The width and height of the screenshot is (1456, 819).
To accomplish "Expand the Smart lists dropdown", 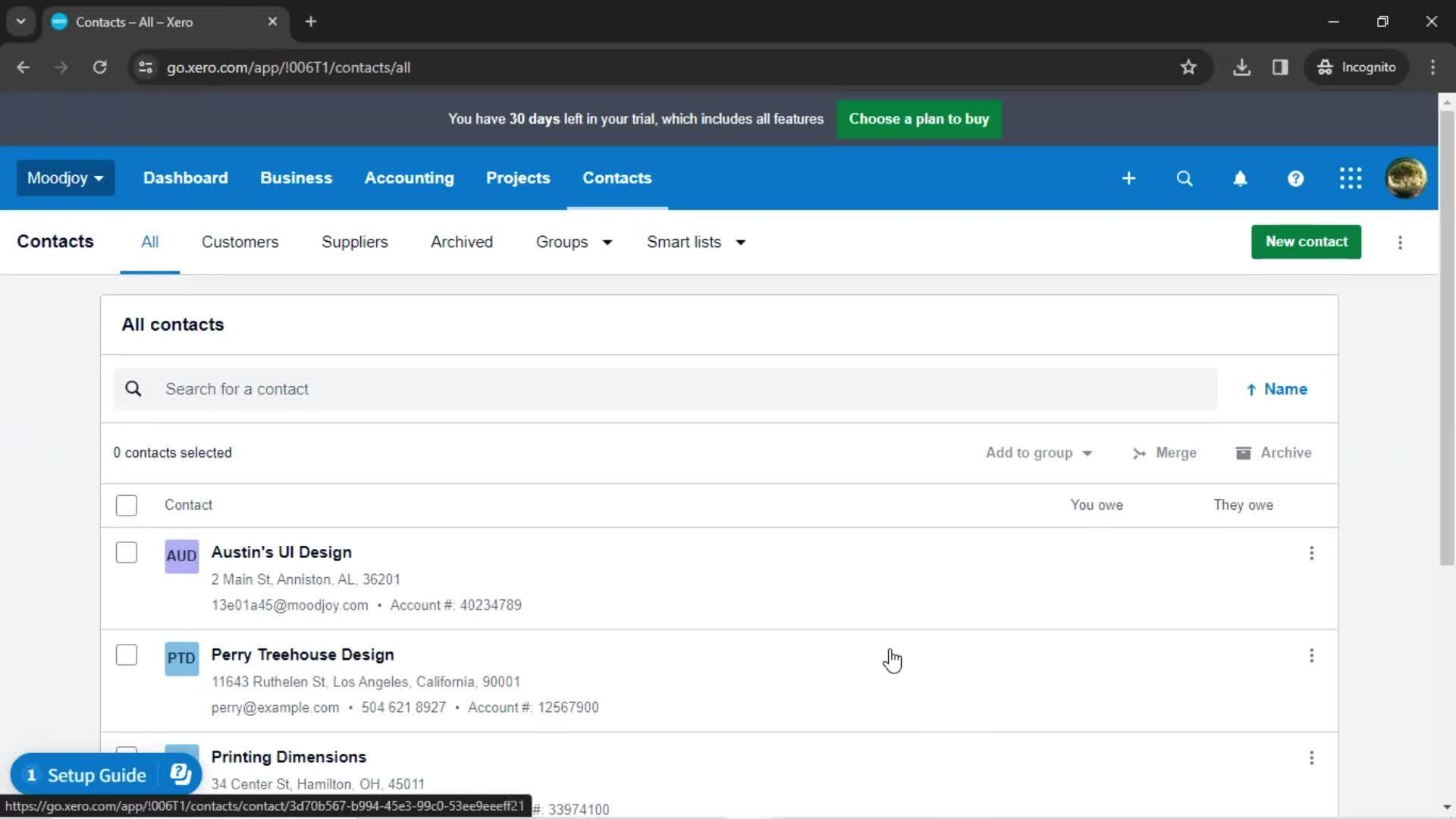I will (696, 243).
